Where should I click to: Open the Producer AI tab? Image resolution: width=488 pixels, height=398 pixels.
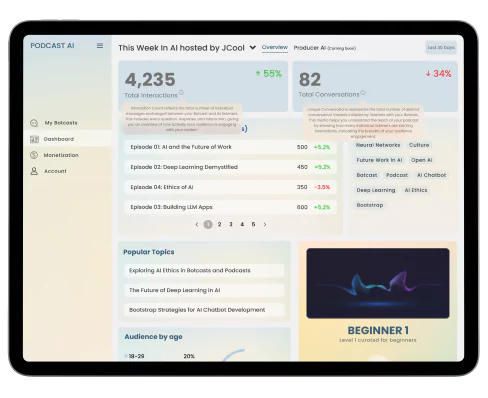pos(325,48)
